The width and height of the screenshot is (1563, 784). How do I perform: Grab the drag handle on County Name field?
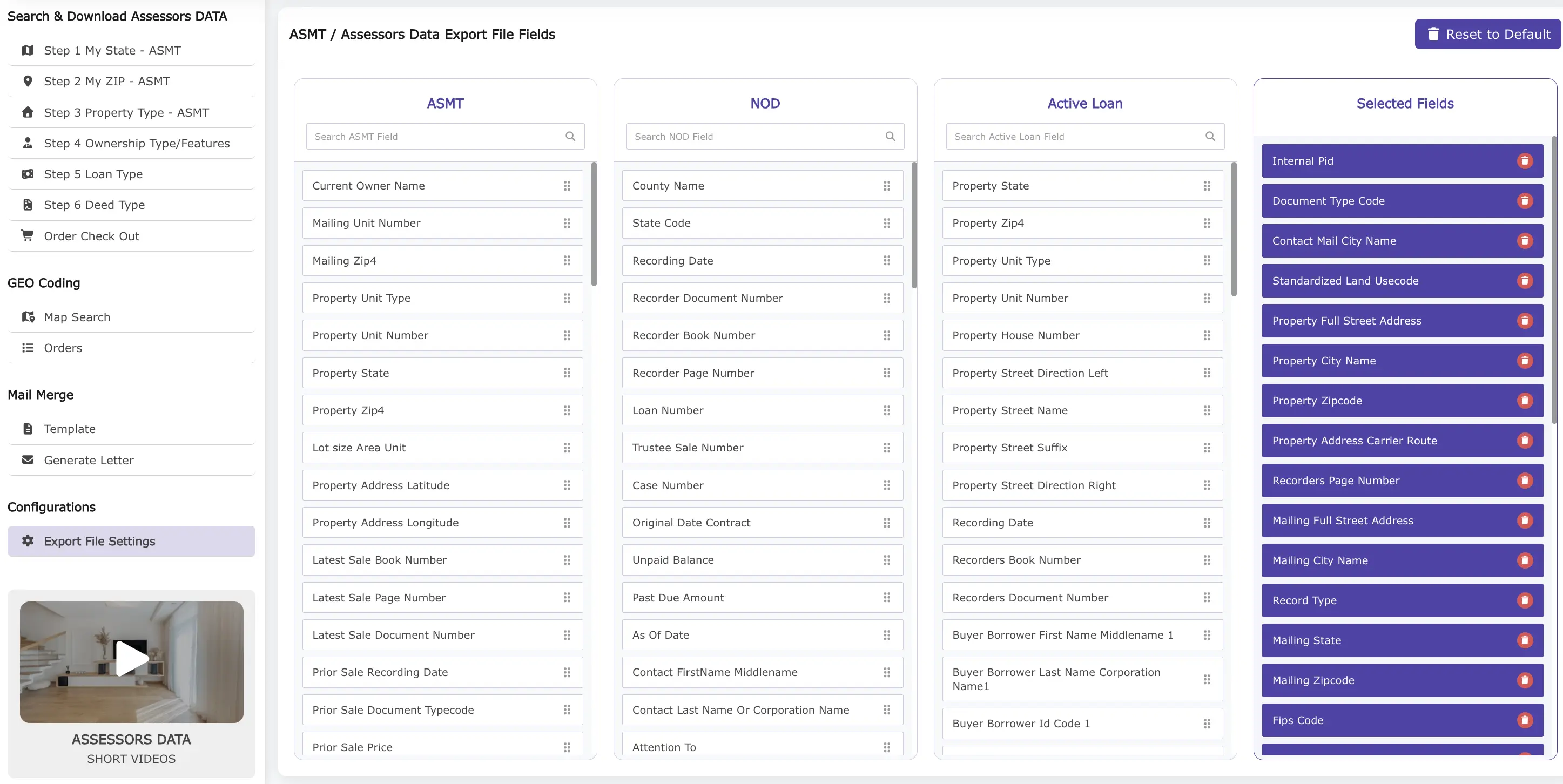tap(887, 186)
